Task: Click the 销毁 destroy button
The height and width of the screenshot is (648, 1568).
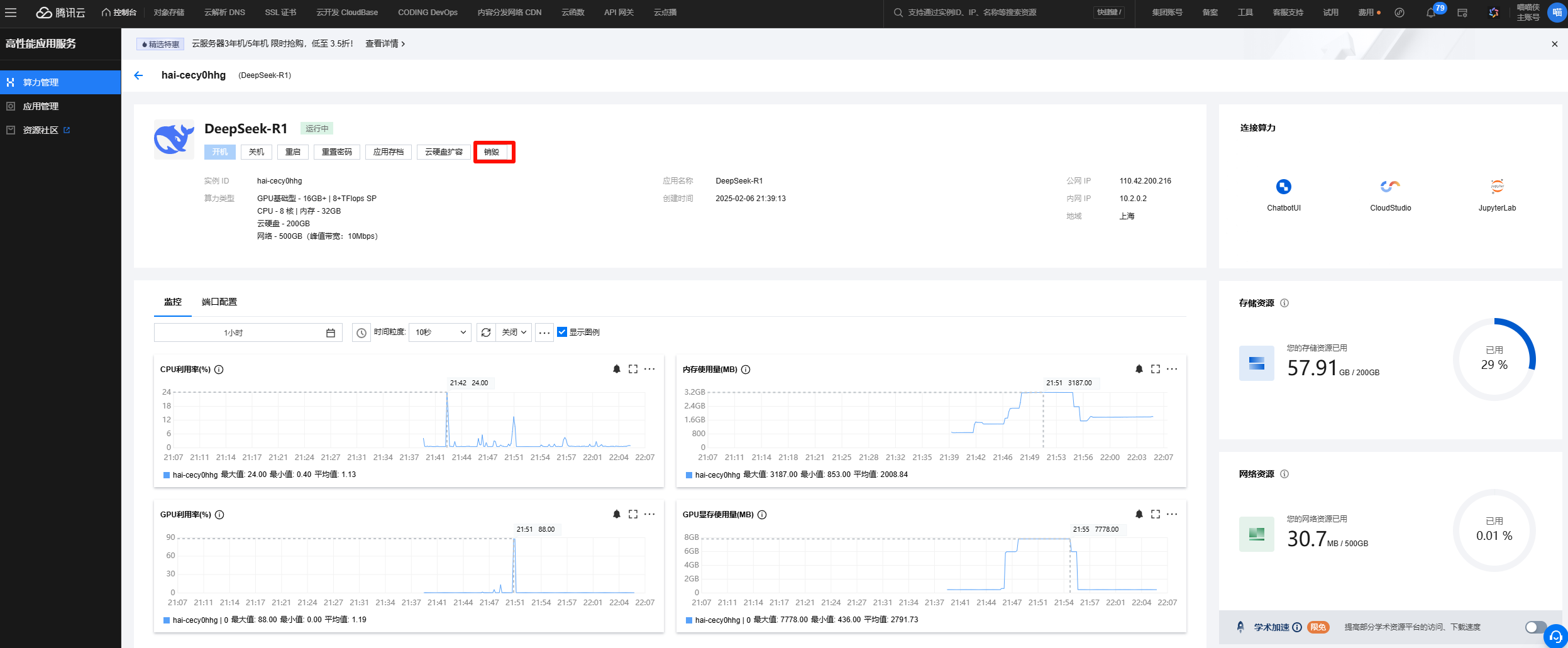Action: point(492,152)
